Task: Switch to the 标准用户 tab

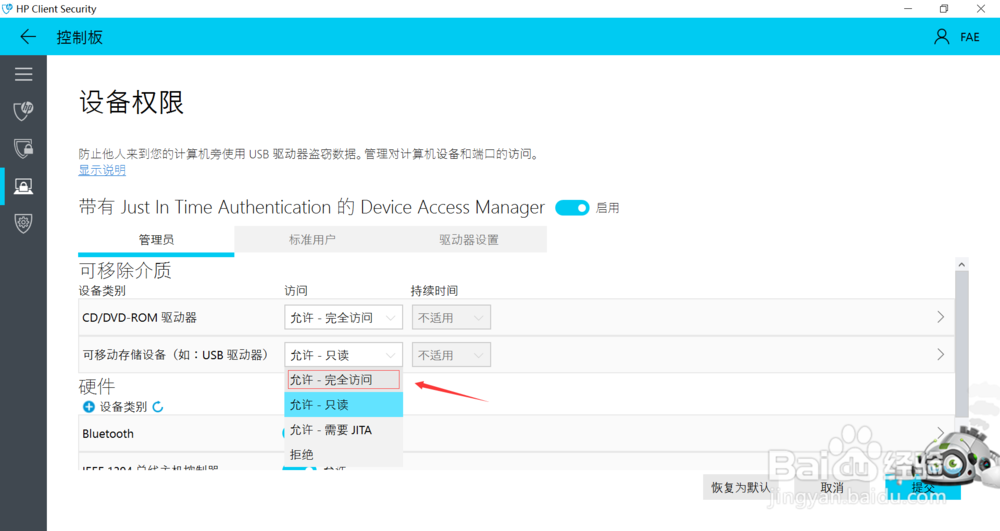Action: click(x=312, y=240)
